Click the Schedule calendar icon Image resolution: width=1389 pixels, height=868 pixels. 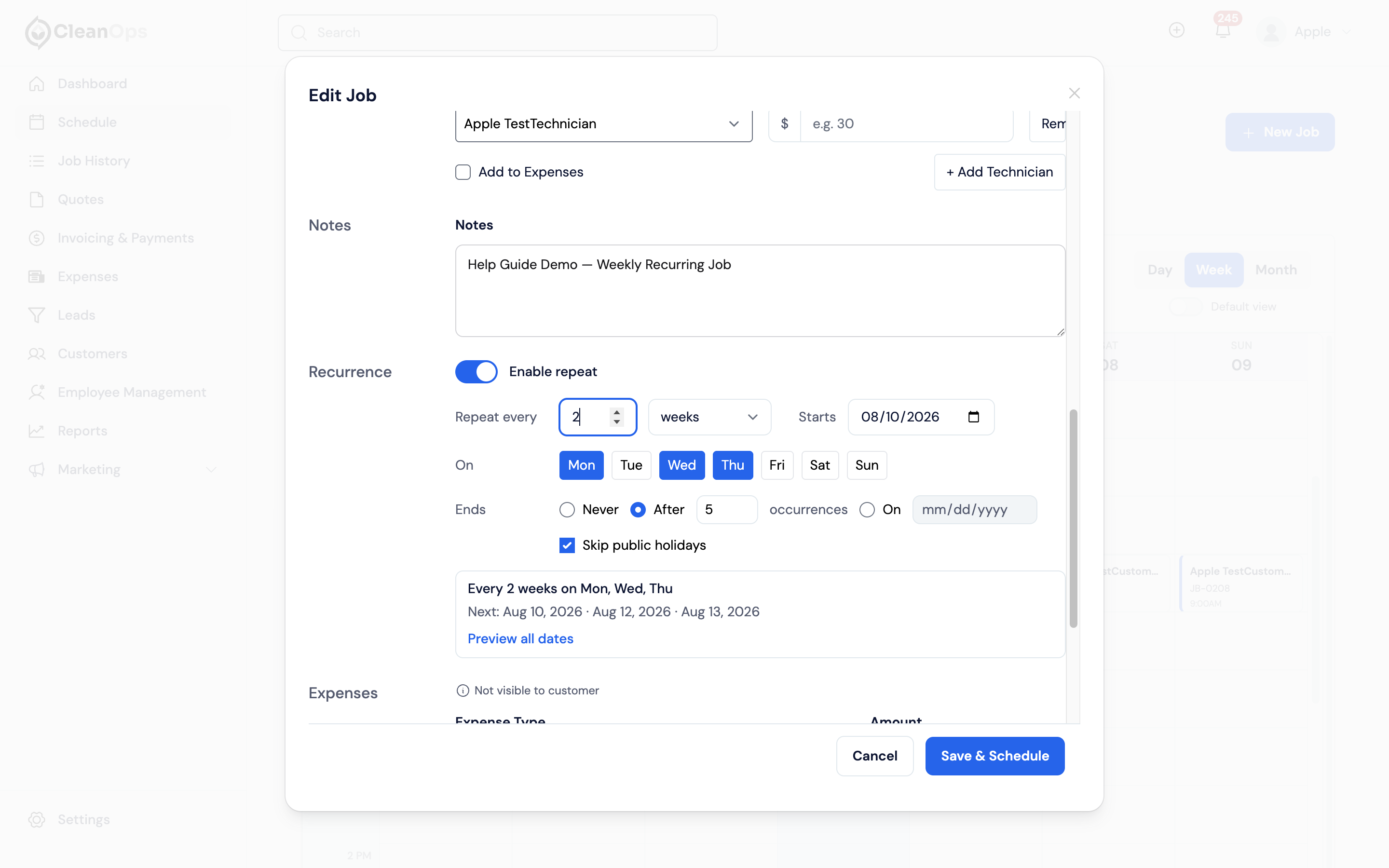click(x=37, y=122)
